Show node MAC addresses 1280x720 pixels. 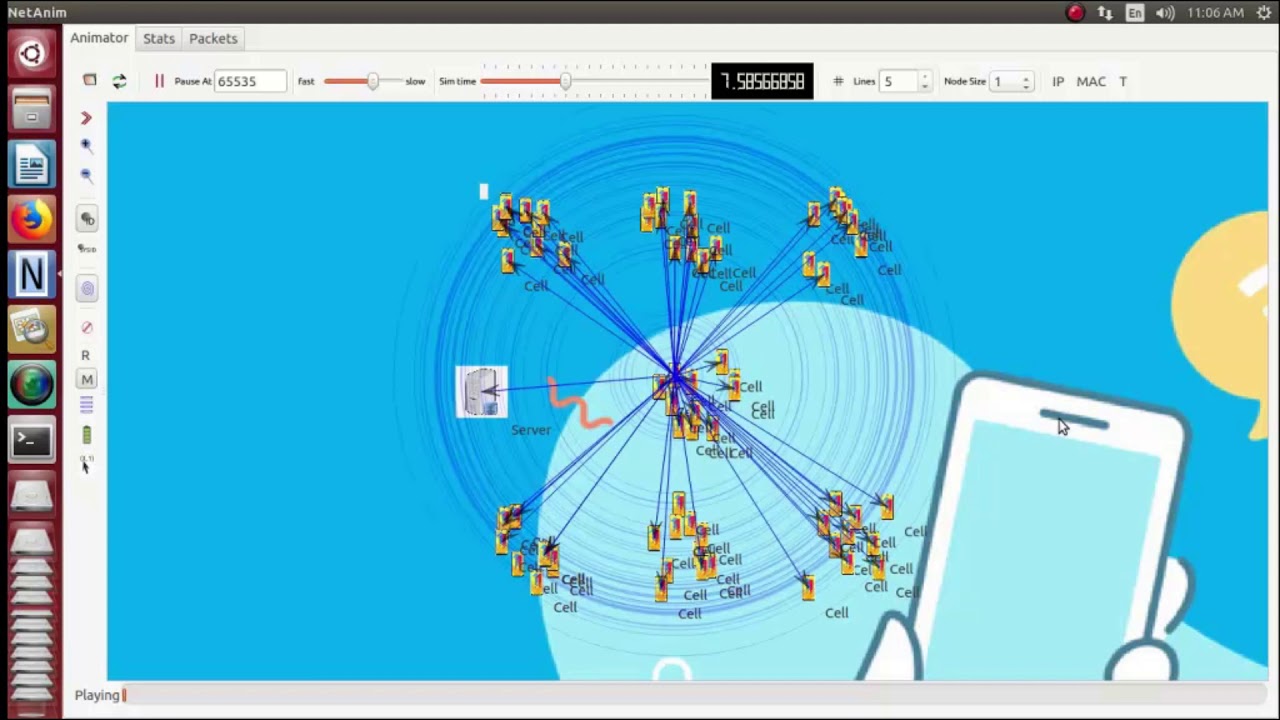tap(1091, 81)
